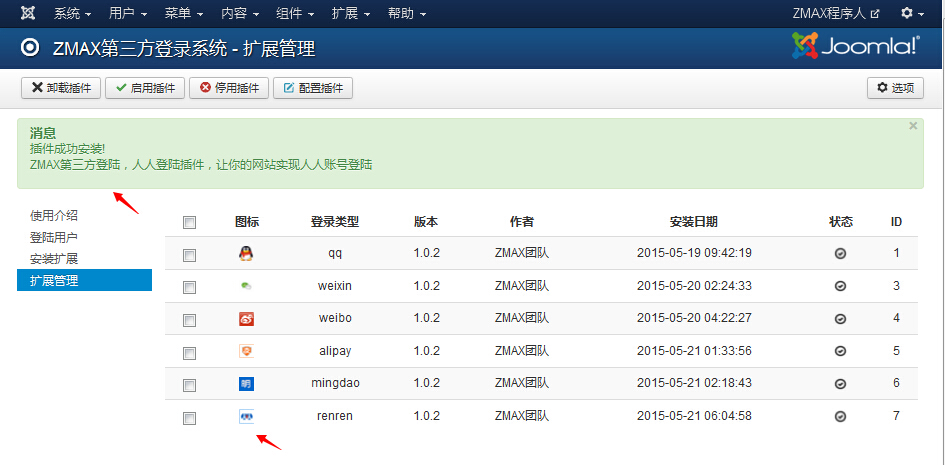Click date 2015-05-21 06:04:58

coord(694,416)
